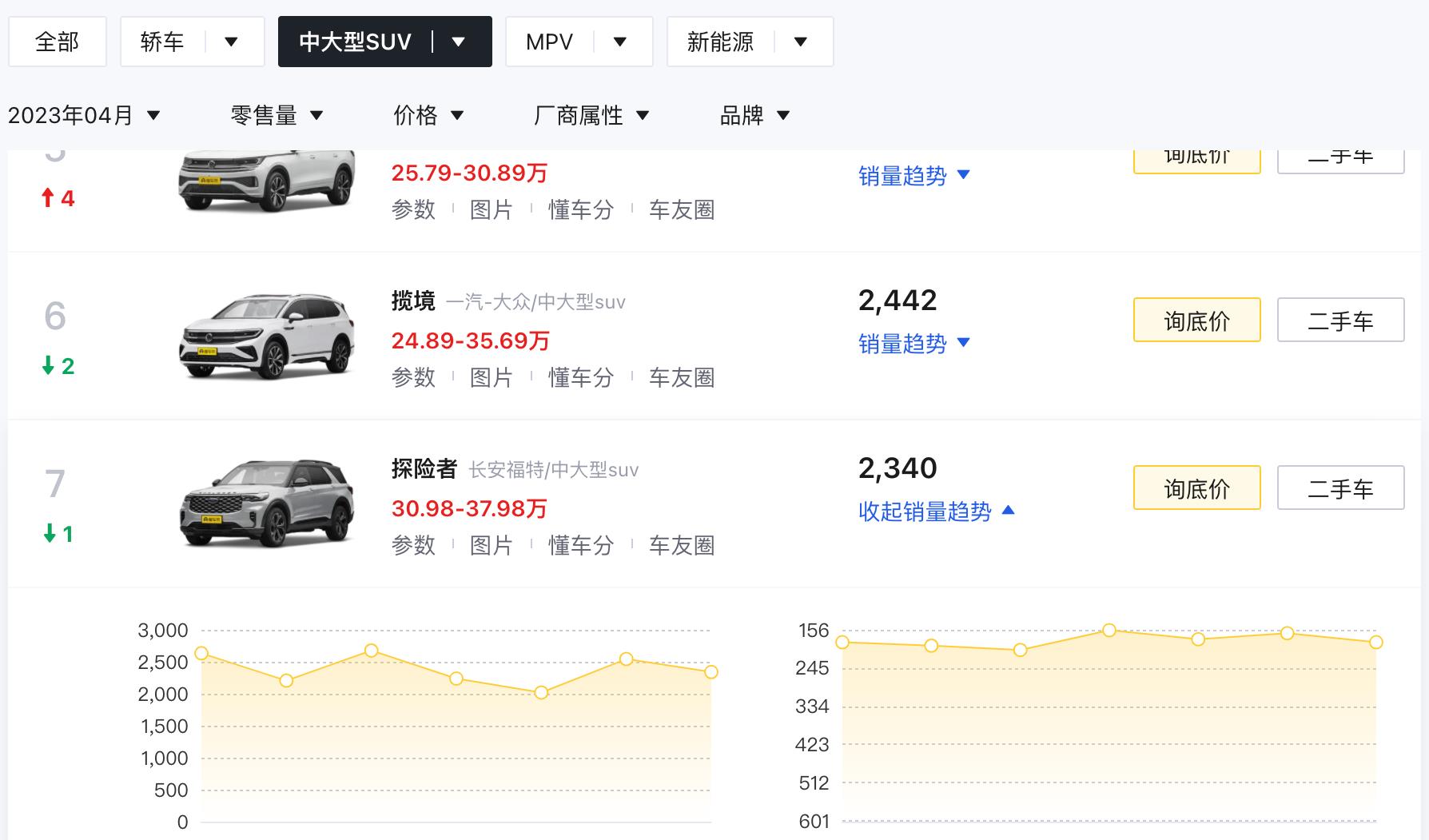The width and height of the screenshot is (1429, 840).
Task: Open the 品牌 filter dropdown
Action: [755, 116]
